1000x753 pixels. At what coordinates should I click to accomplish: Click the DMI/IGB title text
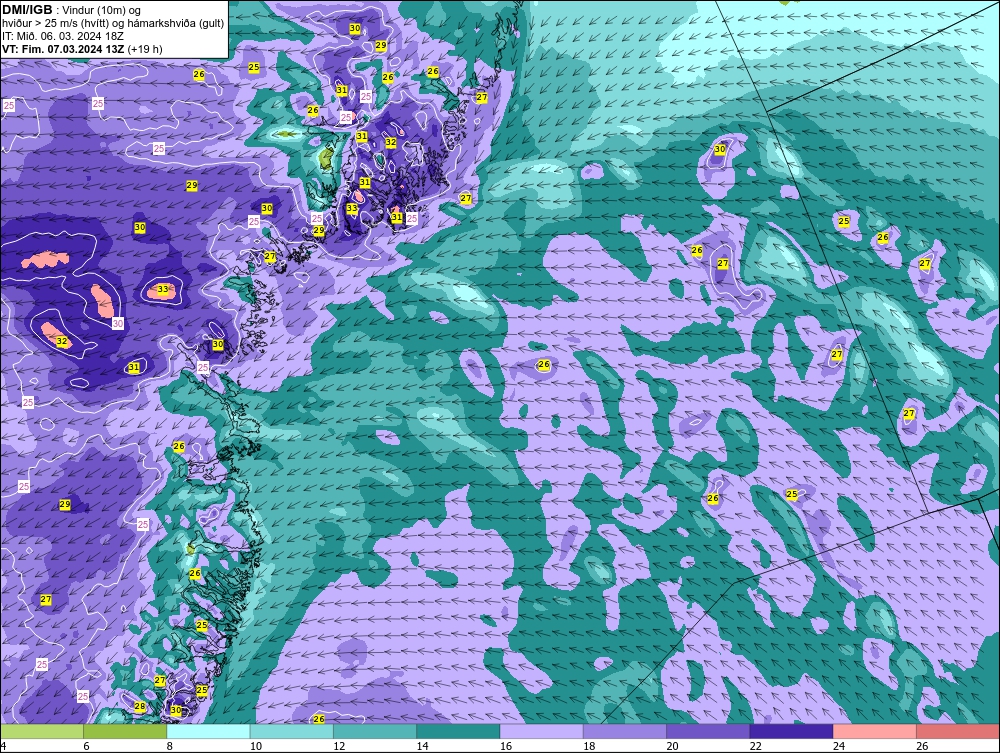(27, 10)
